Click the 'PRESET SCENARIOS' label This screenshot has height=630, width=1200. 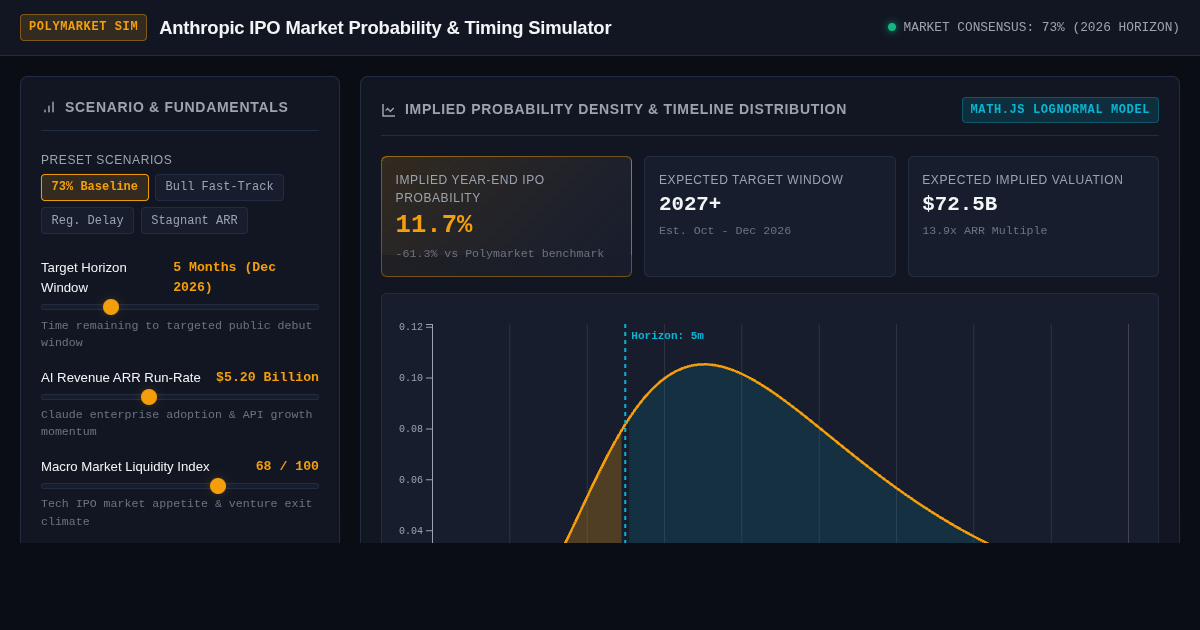click(107, 160)
